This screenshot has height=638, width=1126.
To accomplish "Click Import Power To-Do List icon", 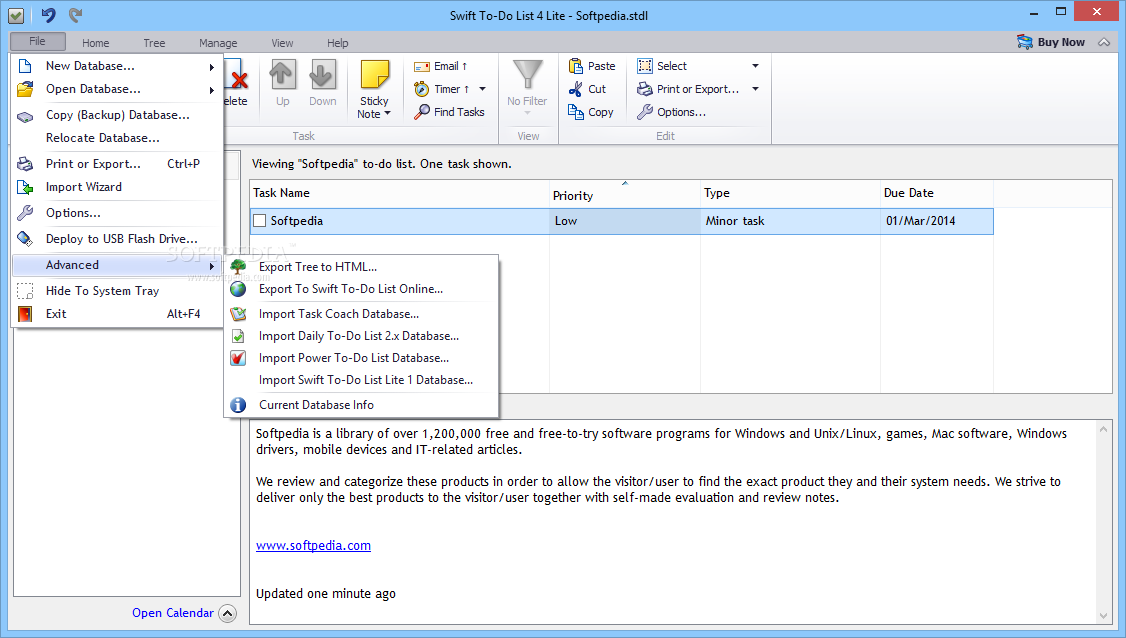I will point(238,358).
